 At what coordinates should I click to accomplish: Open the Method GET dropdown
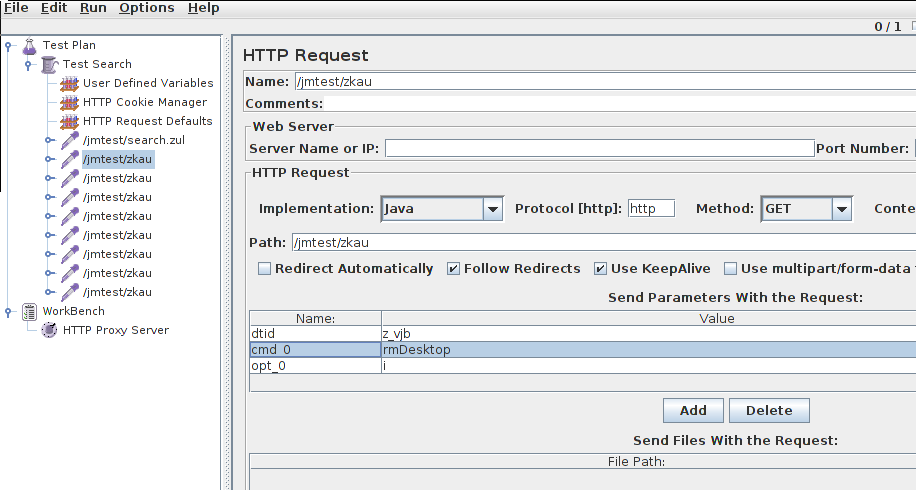pos(842,208)
